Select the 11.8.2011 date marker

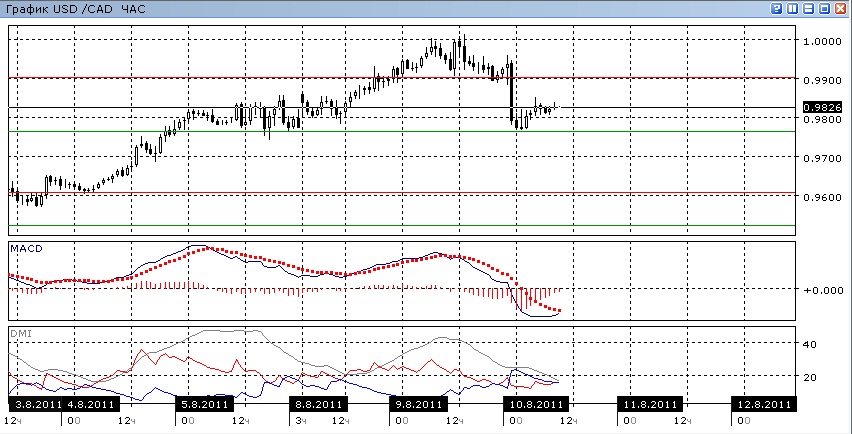point(650,404)
